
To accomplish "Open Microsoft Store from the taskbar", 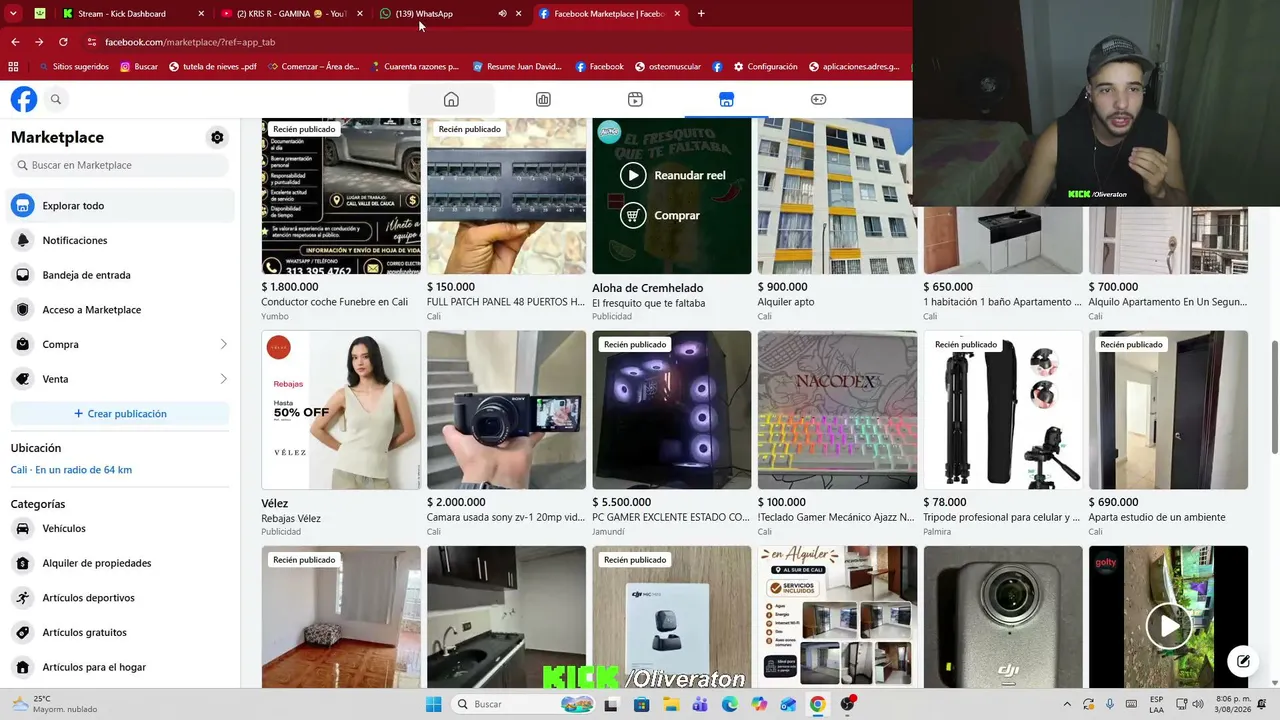I will point(642,704).
